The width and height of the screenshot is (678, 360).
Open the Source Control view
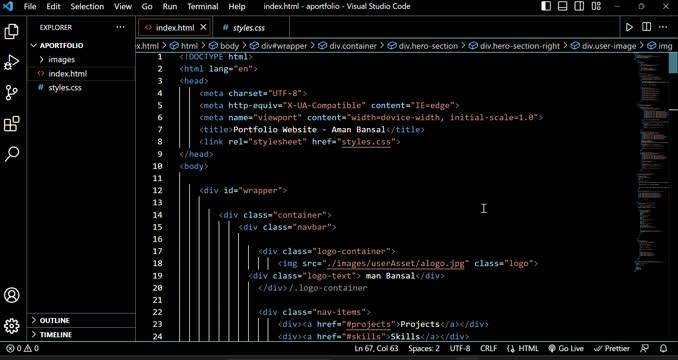click(x=12, y=92)
